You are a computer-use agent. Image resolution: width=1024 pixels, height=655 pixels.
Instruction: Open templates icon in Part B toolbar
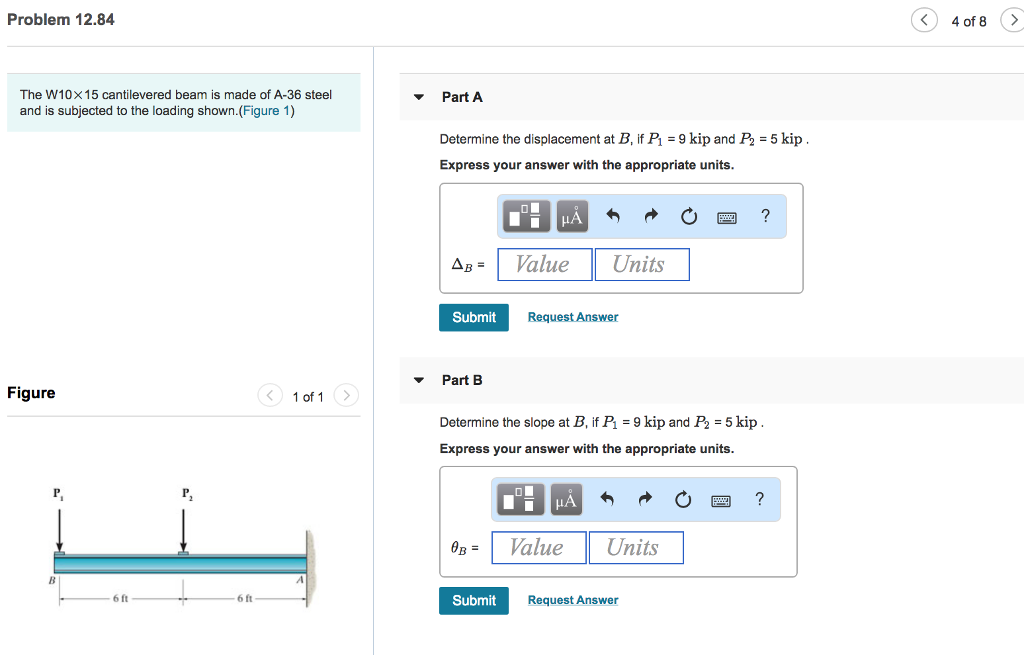[x=520, y=500]
